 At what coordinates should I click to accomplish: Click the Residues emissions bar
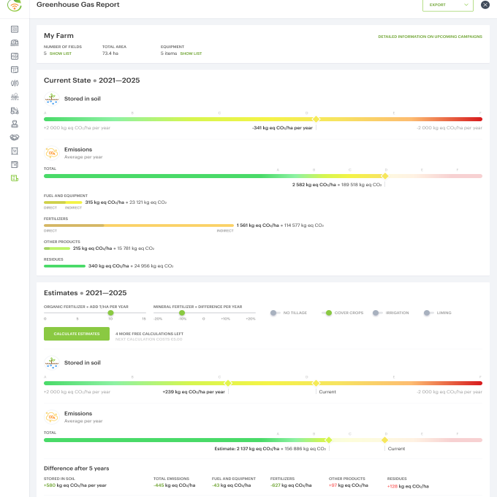pyautogui.click(x=65, y=266)
